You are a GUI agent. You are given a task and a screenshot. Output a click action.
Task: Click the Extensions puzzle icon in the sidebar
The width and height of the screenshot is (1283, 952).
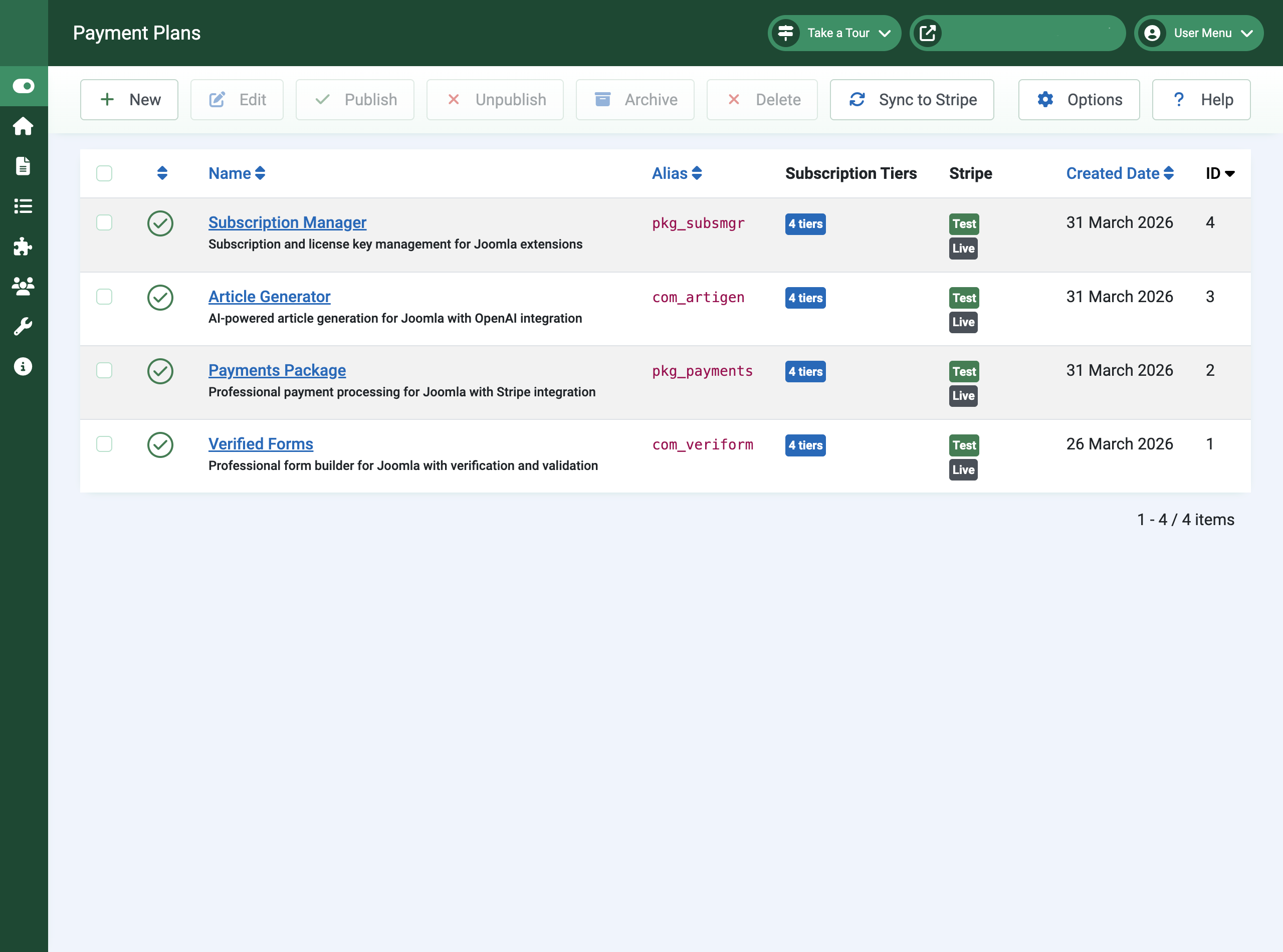pos(24,247)
